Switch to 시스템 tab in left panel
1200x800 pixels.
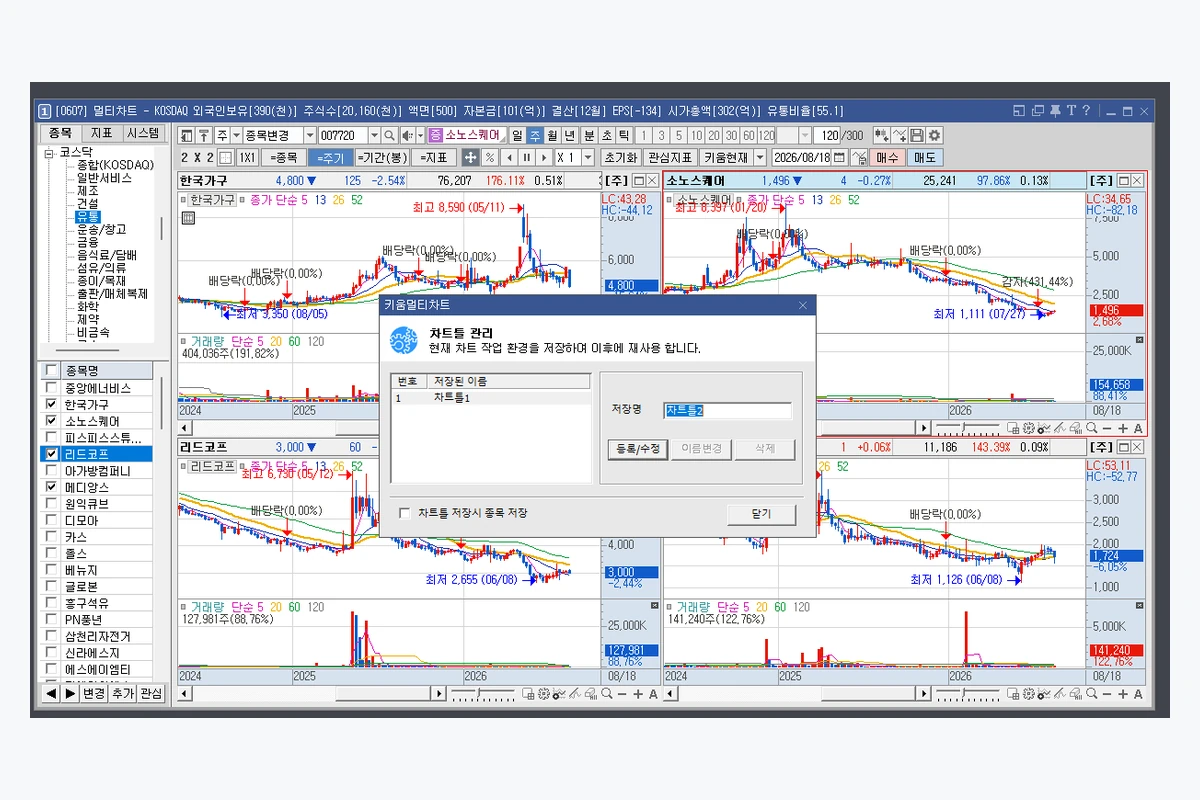(142, 133)
